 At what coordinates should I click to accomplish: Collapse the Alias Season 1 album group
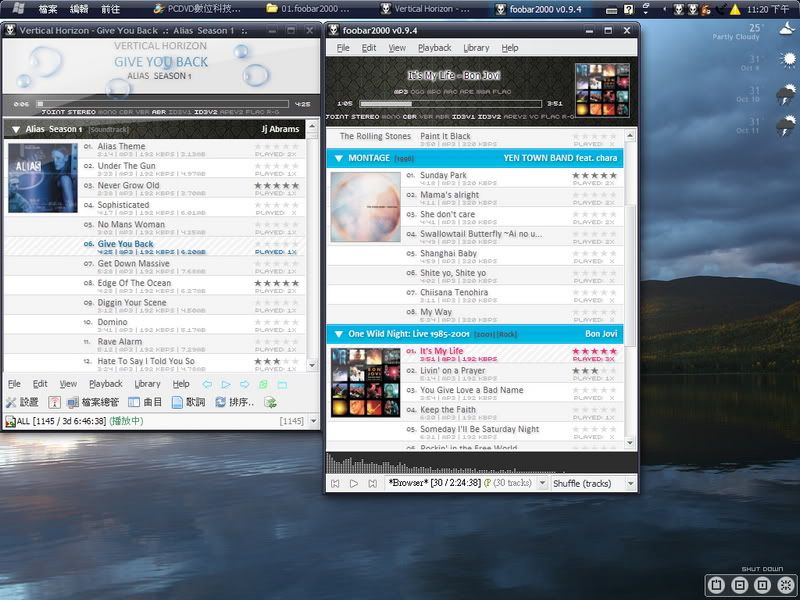(16, 130)
